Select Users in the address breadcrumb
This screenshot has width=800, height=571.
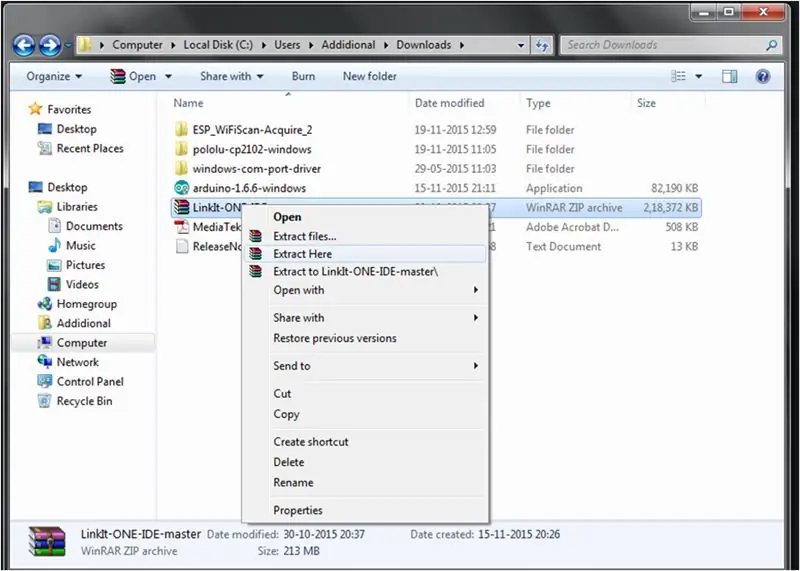[x=287, y=45]
